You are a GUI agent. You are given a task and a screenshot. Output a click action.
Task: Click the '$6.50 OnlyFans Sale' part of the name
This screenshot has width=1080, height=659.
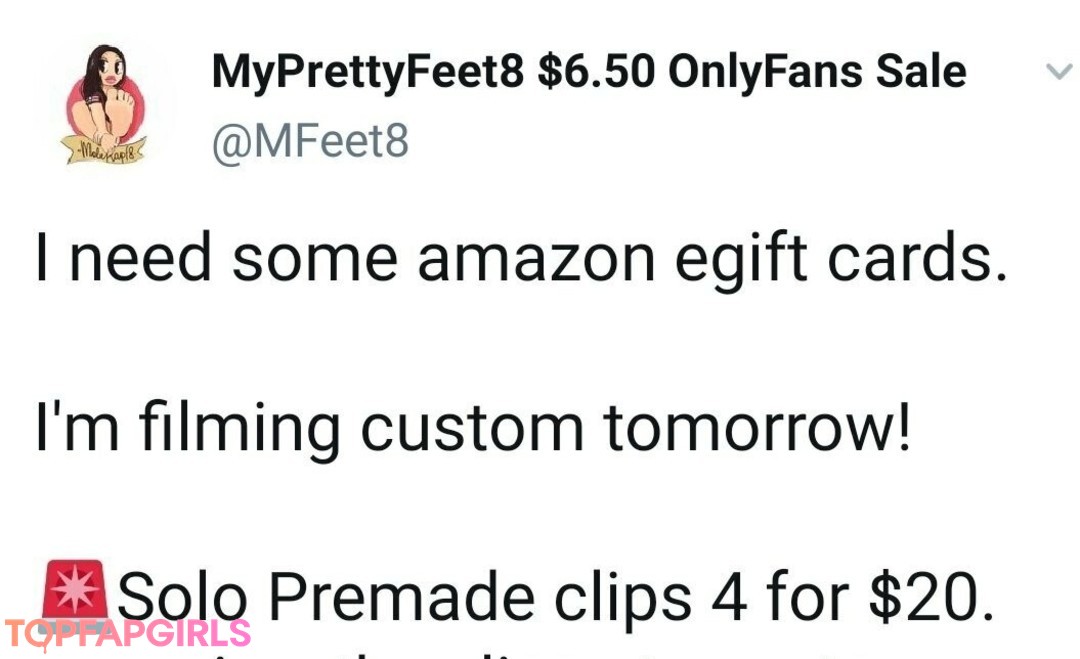[x=751, y=72]
